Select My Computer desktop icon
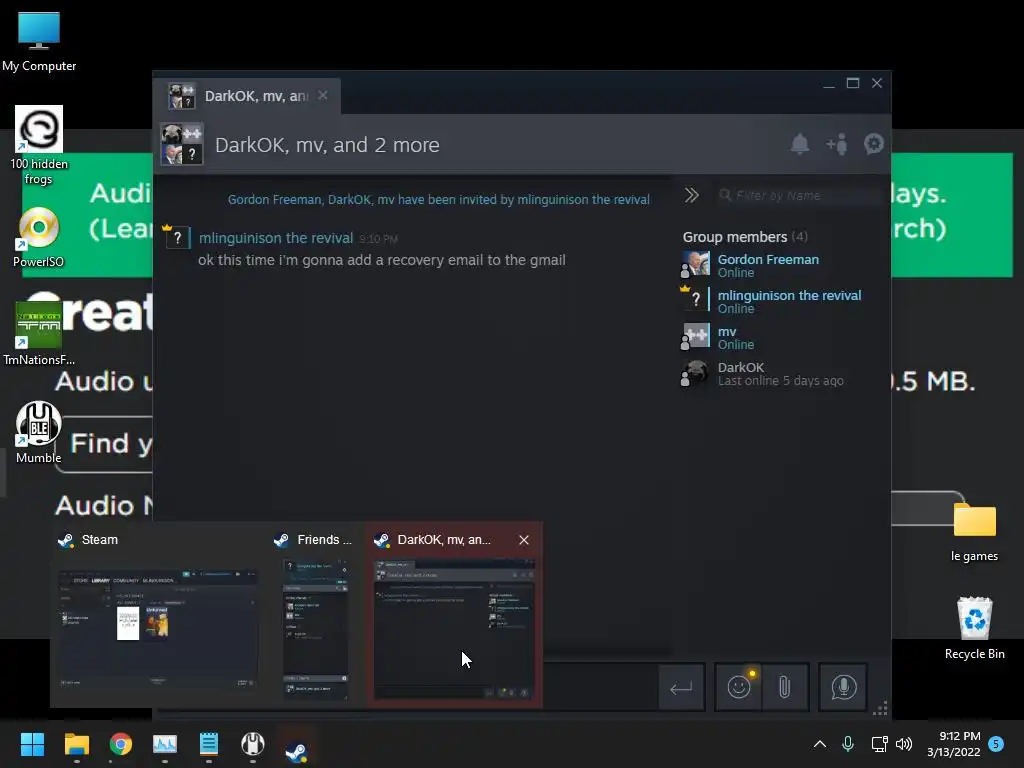Screen dimensions: 1024x768 point(39,40)
